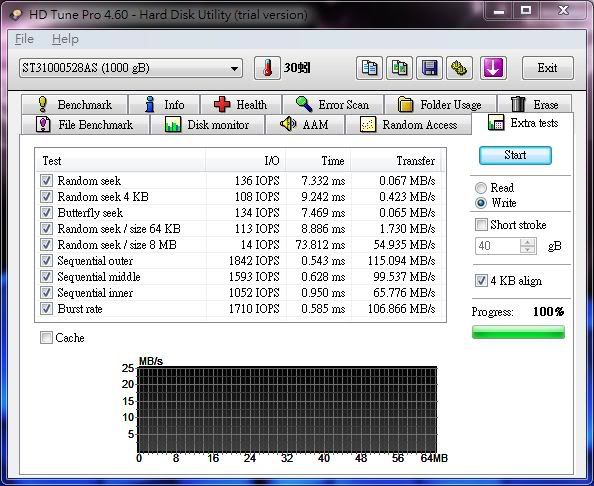
Task: Click the 0.950 ms time value
Action: click(x=323, y=293)
